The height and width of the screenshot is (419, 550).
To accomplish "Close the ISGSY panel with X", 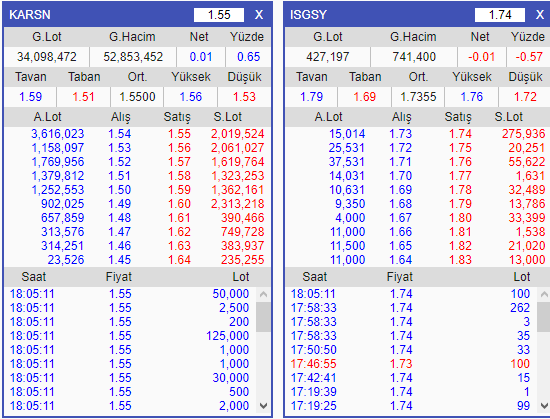I will pos(540,15).
